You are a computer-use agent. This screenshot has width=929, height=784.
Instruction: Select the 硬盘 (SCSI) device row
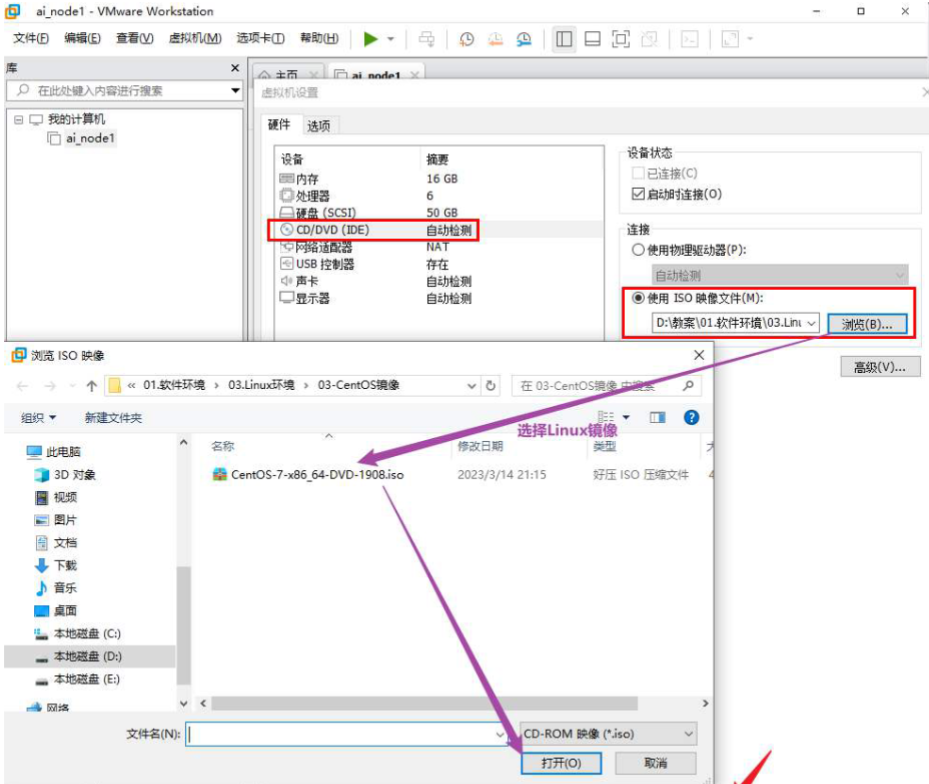pyautogui.click(x=439, y=213)
